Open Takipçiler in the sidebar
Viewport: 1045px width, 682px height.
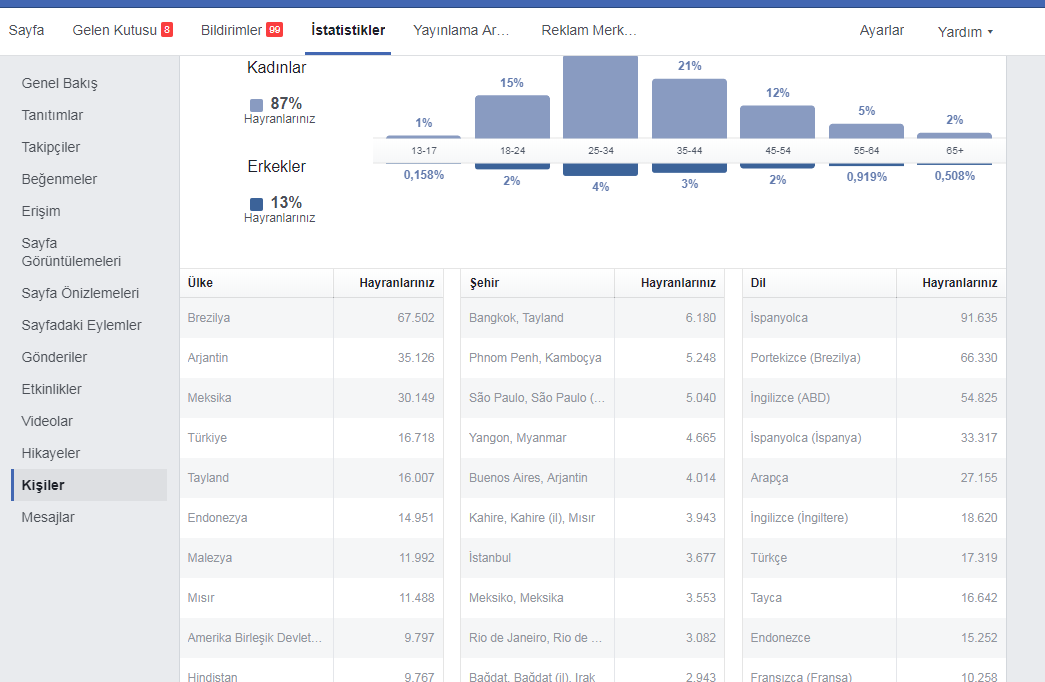tap(51, 147)
